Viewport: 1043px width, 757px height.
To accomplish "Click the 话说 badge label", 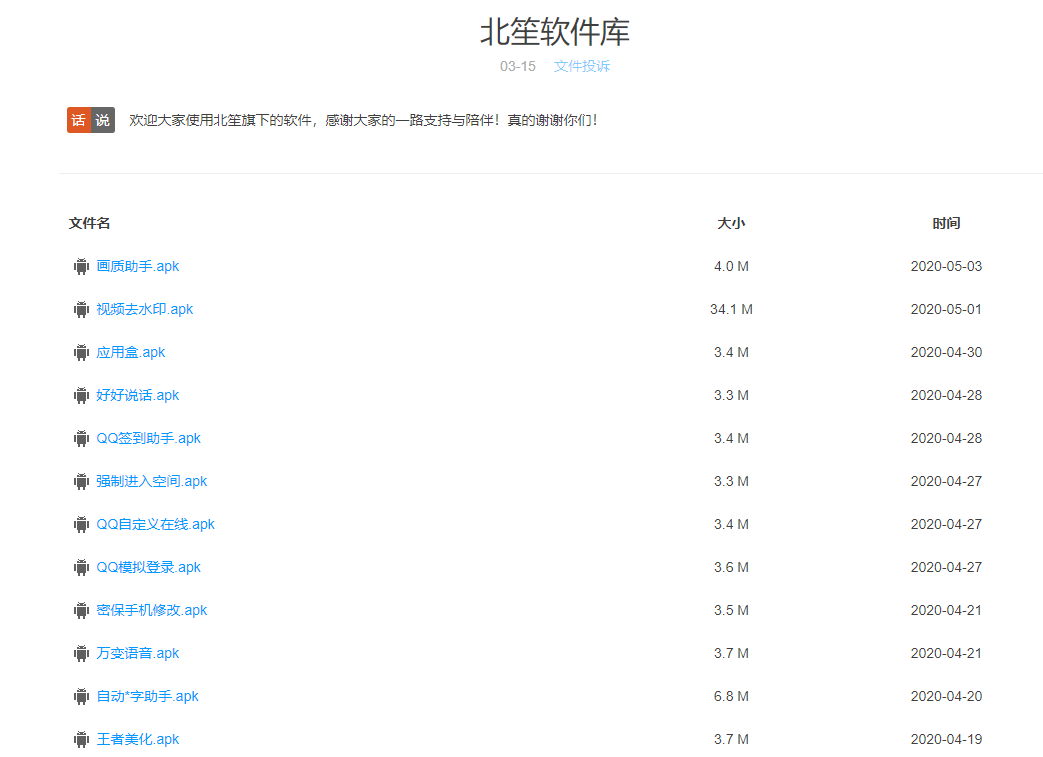I will coord(91,120).
